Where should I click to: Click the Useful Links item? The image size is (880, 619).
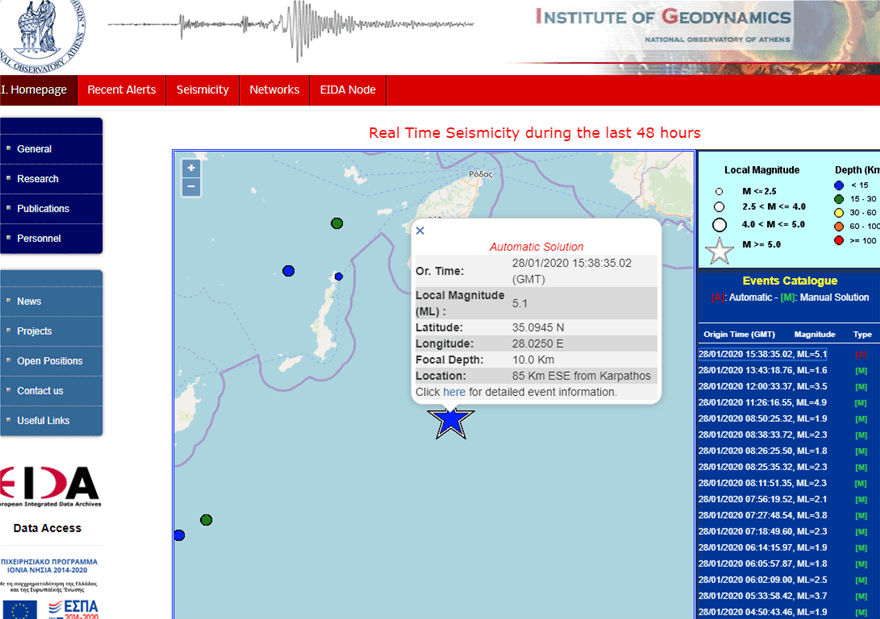pyautogui.click(x=51, y=421)
